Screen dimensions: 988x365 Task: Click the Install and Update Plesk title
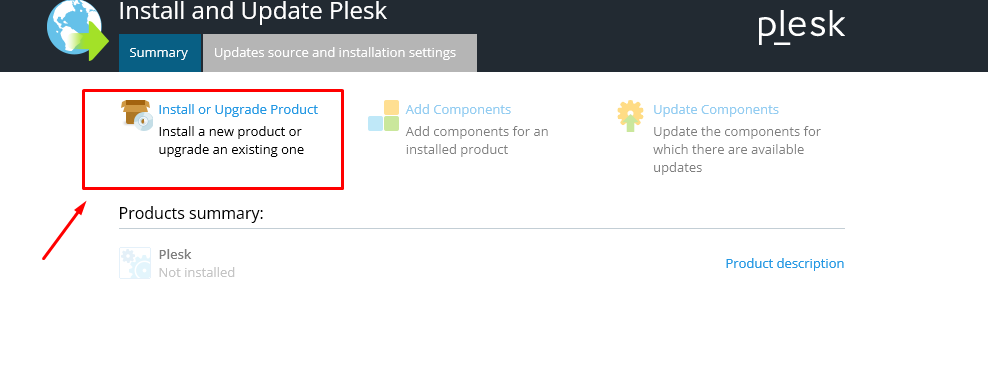tap(253, 11)
